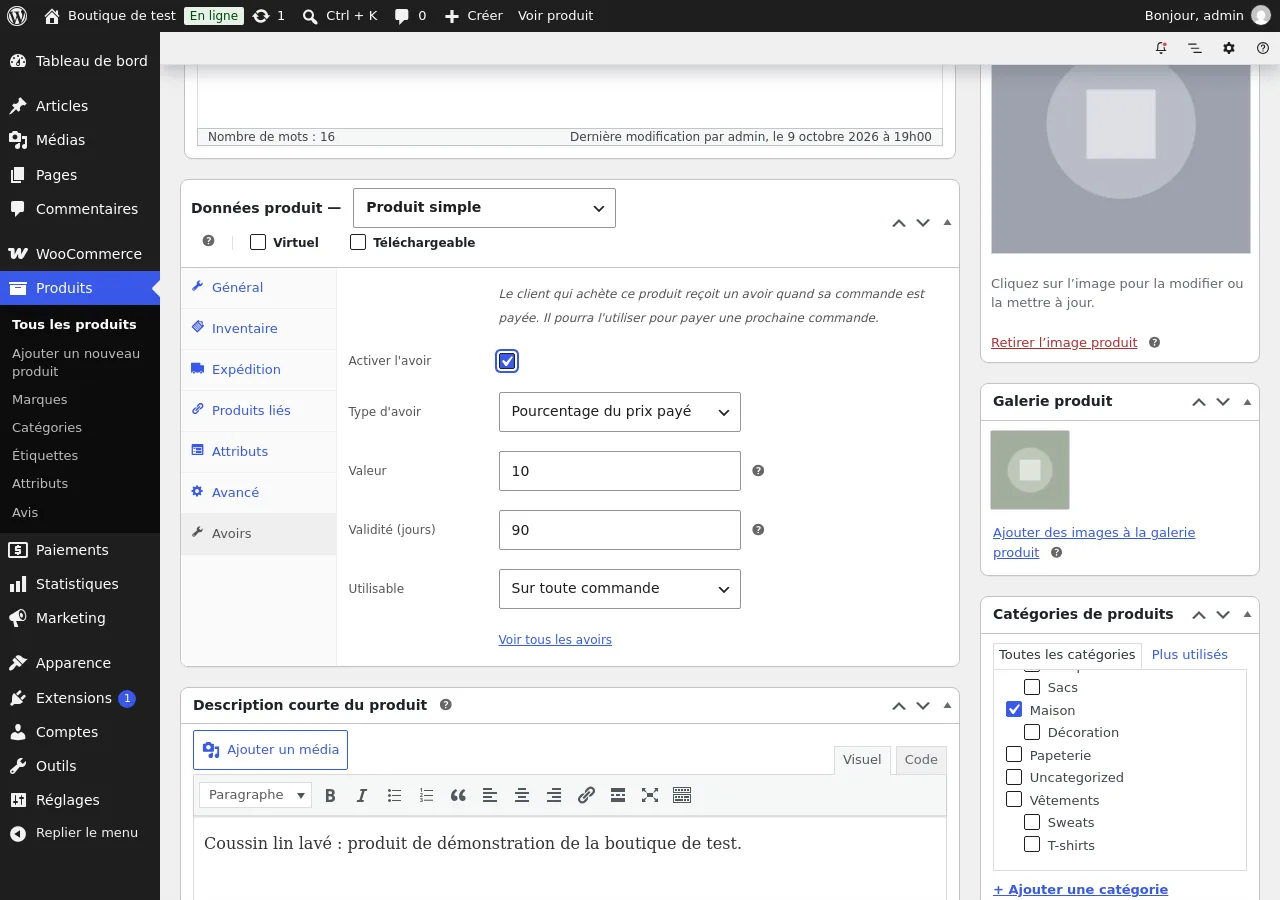Screen dimensions: 1280x900
Task: Click the gallery product thumbnail
Action: click(1030, 470)
